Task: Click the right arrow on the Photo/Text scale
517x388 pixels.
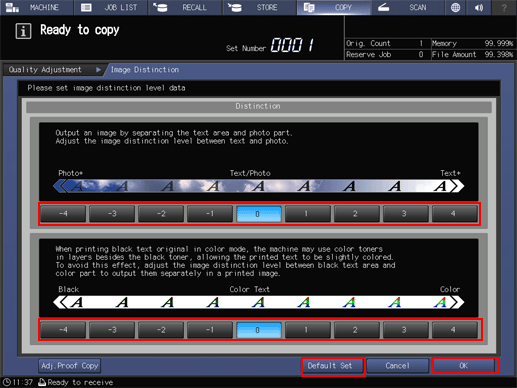Action: click(457, 186)
